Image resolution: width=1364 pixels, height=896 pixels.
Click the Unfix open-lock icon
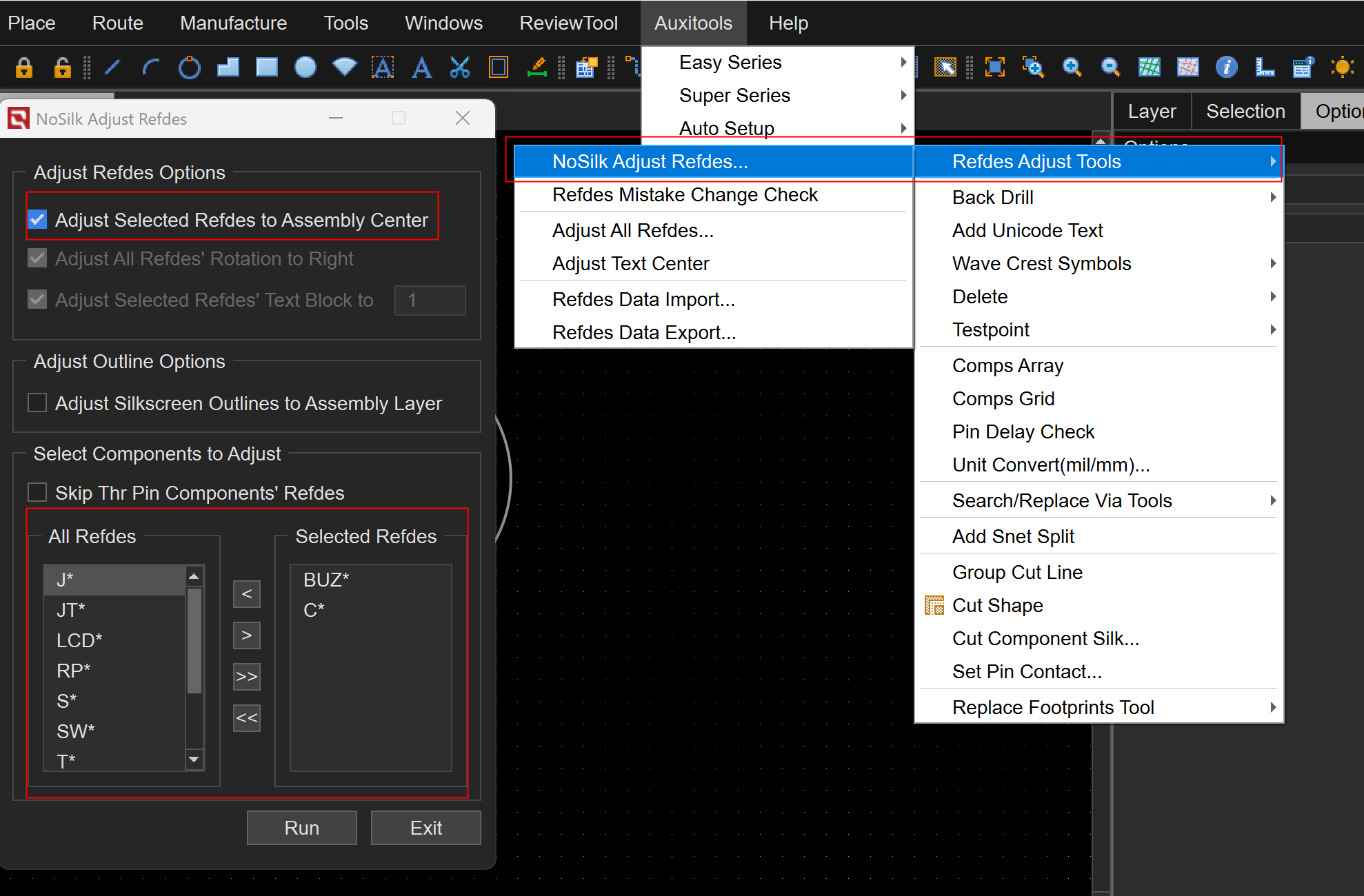pyautogui.click(x=62, y=68)
